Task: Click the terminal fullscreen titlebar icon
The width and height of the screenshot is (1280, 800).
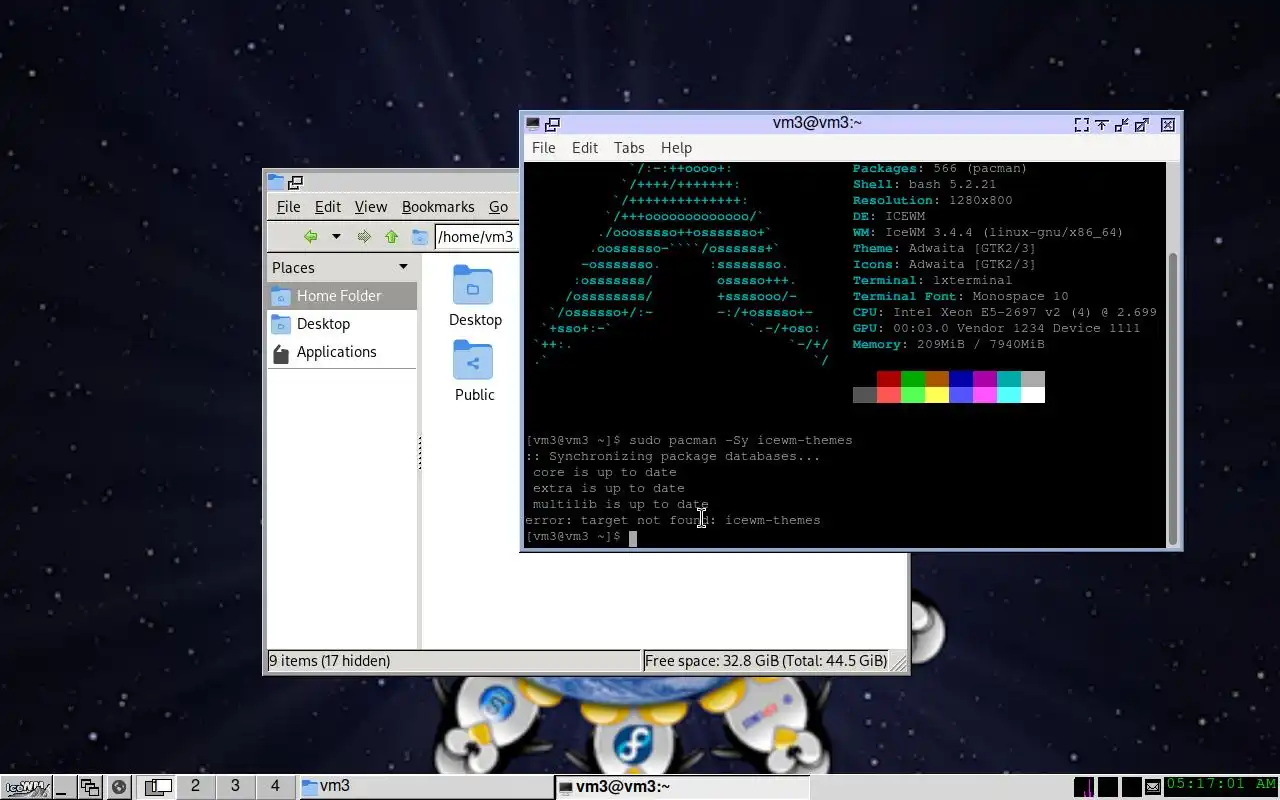Action: (1081, 125)
